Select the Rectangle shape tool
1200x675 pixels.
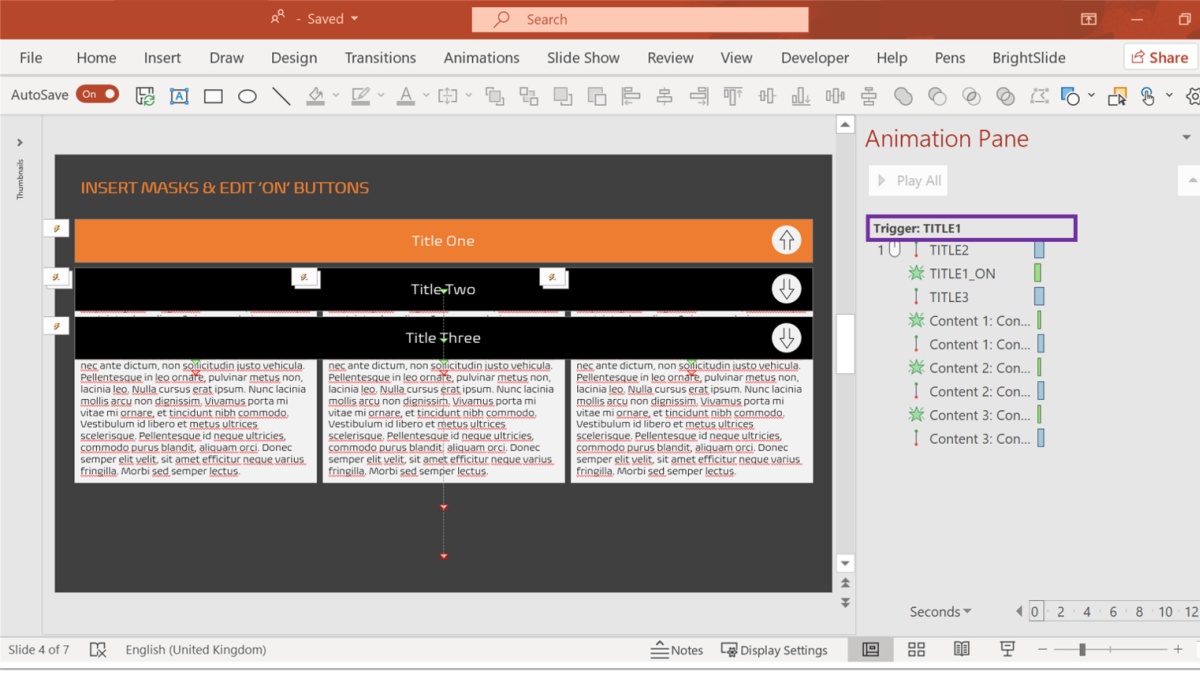(x=213, y=96)
